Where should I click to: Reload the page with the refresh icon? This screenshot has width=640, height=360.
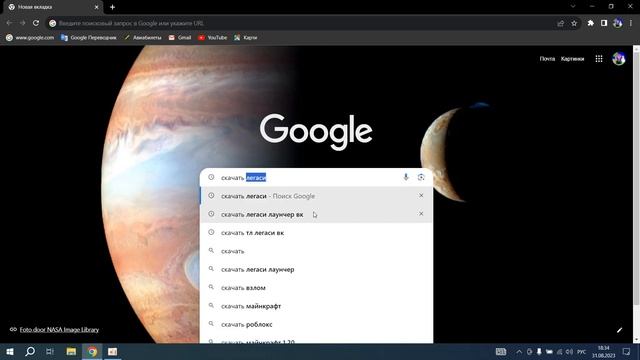tap(36, 23)
